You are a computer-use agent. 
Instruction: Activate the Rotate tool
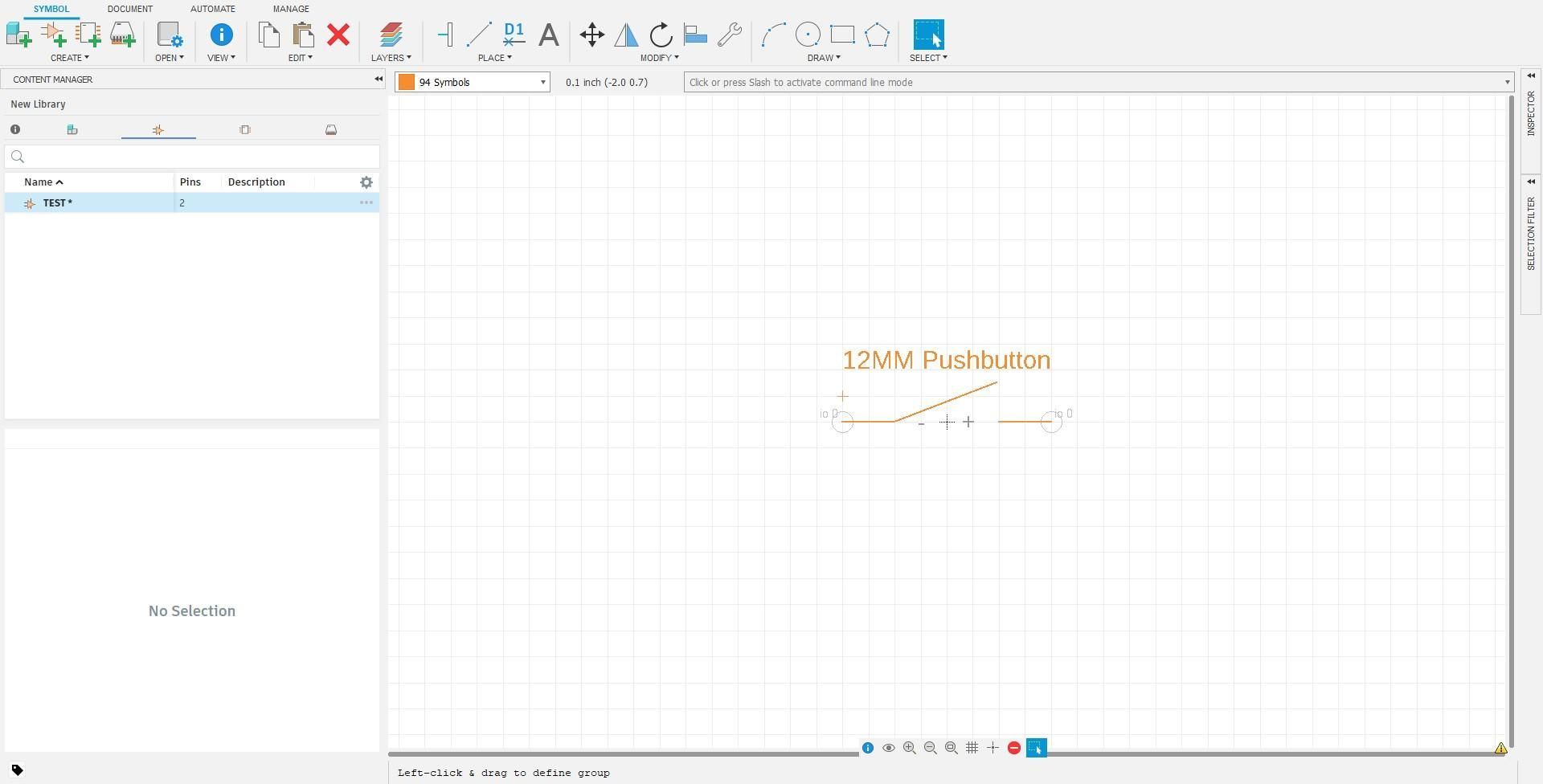pos(660,35)
